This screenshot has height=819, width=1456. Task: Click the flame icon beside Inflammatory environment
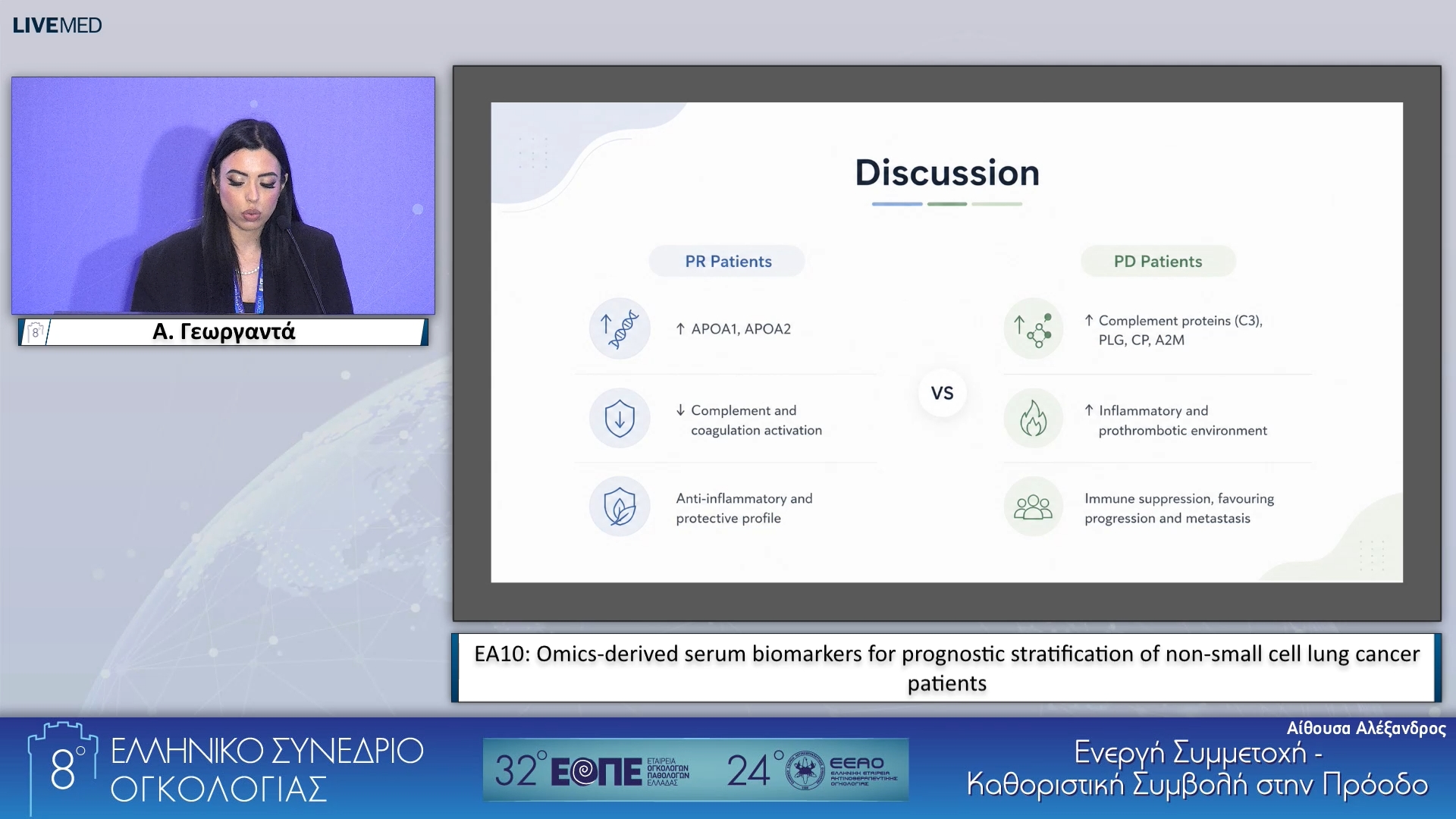tap(1033, 418)
